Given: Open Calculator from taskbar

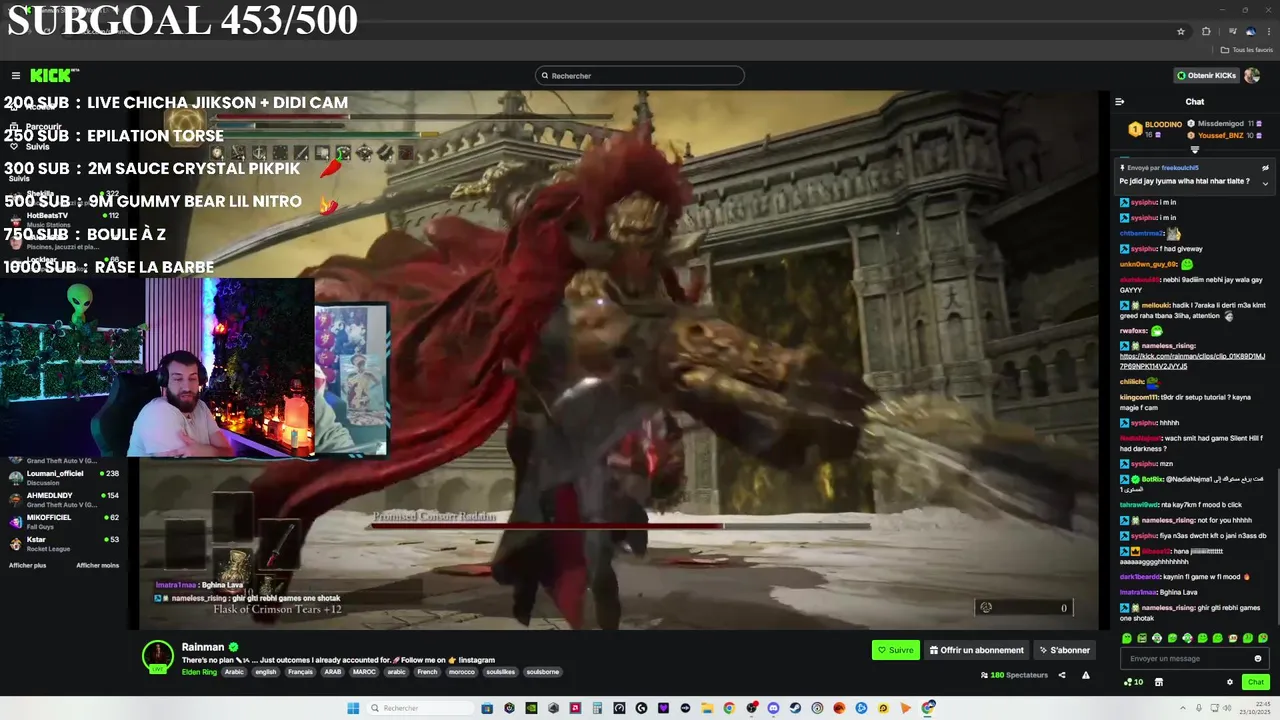Looking at the screenshot, I should click(597, 708).
